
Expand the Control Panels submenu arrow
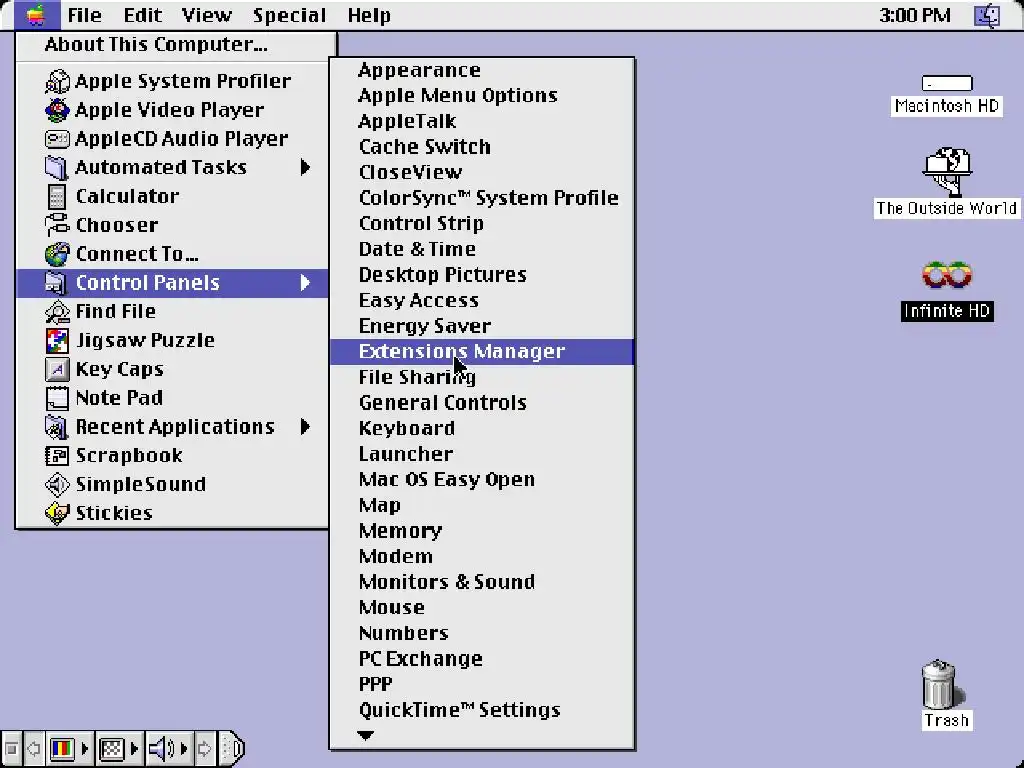click(x=305, y=283)
